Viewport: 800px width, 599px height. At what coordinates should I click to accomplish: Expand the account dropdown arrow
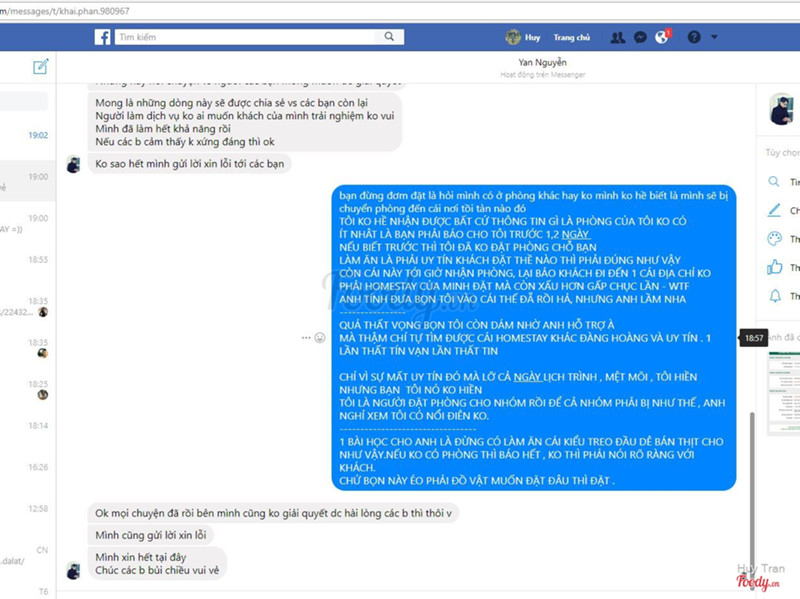tap(714, 37)
